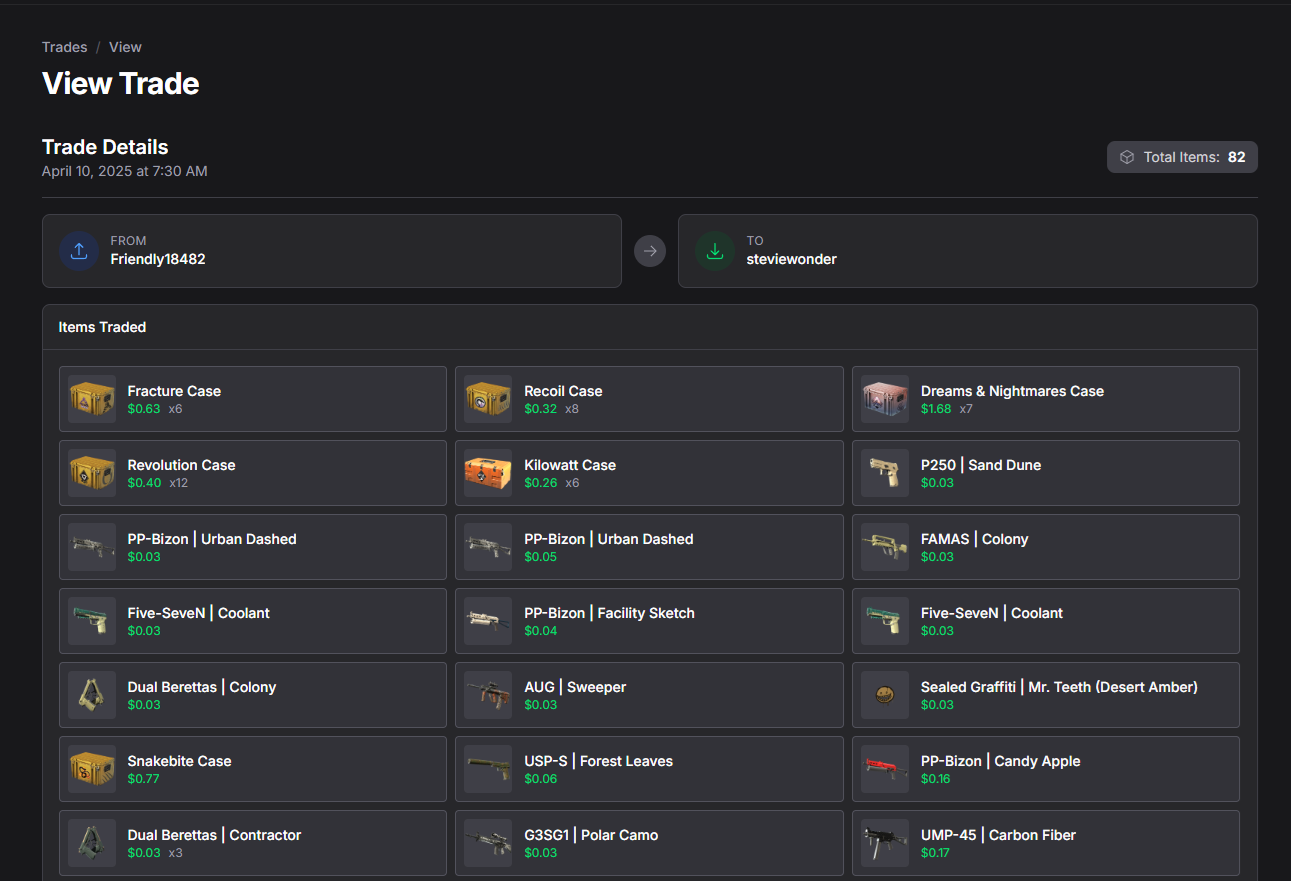Click the Total Items 82 badge
Viewport: 1291px width, 881px height.
point(1182,157)
